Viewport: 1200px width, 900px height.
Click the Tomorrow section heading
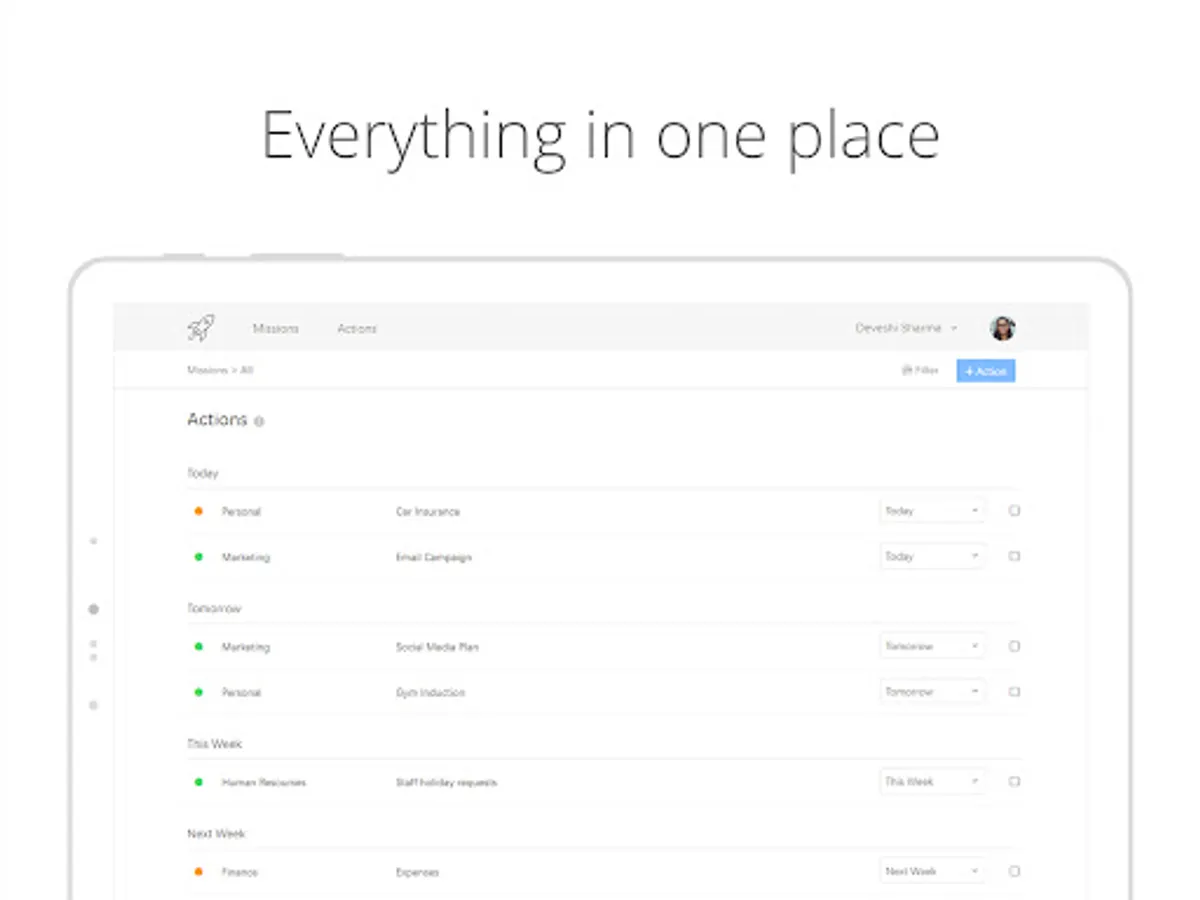[x=215, y=608]
